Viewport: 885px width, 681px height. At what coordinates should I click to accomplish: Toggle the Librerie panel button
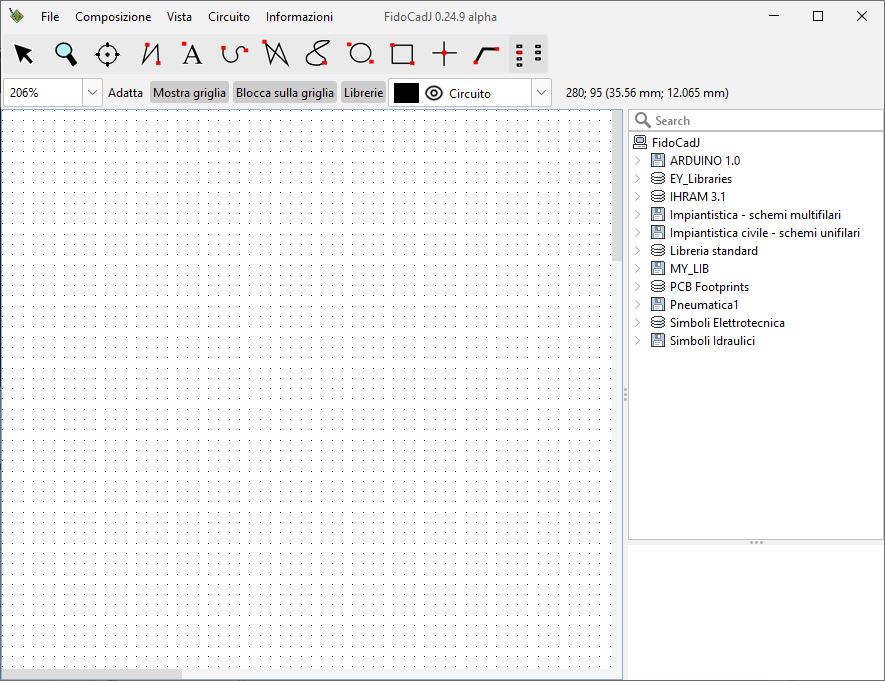(x=363, y=93)
